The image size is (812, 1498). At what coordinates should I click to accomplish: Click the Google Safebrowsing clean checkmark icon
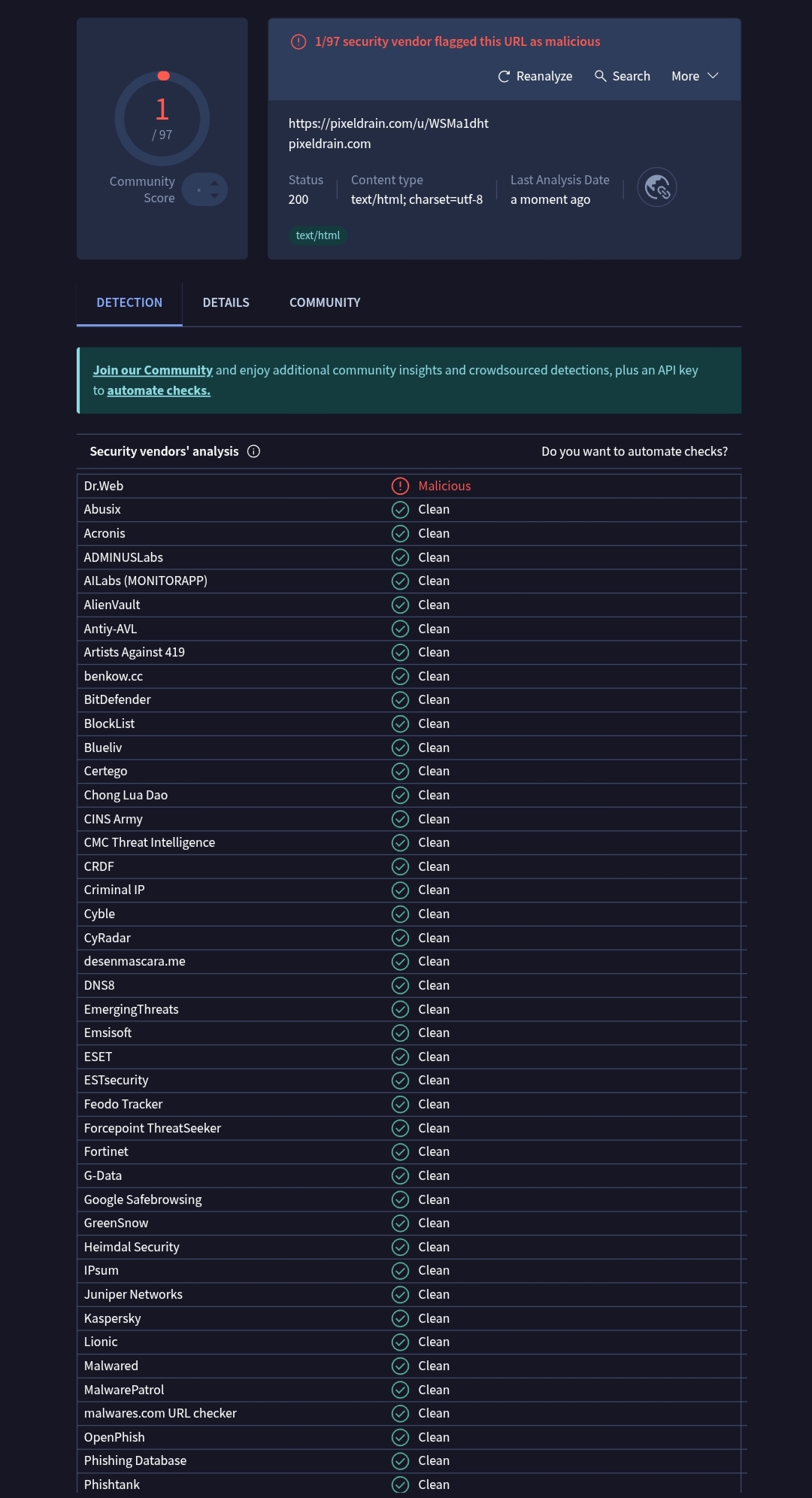coord(400,1199)
